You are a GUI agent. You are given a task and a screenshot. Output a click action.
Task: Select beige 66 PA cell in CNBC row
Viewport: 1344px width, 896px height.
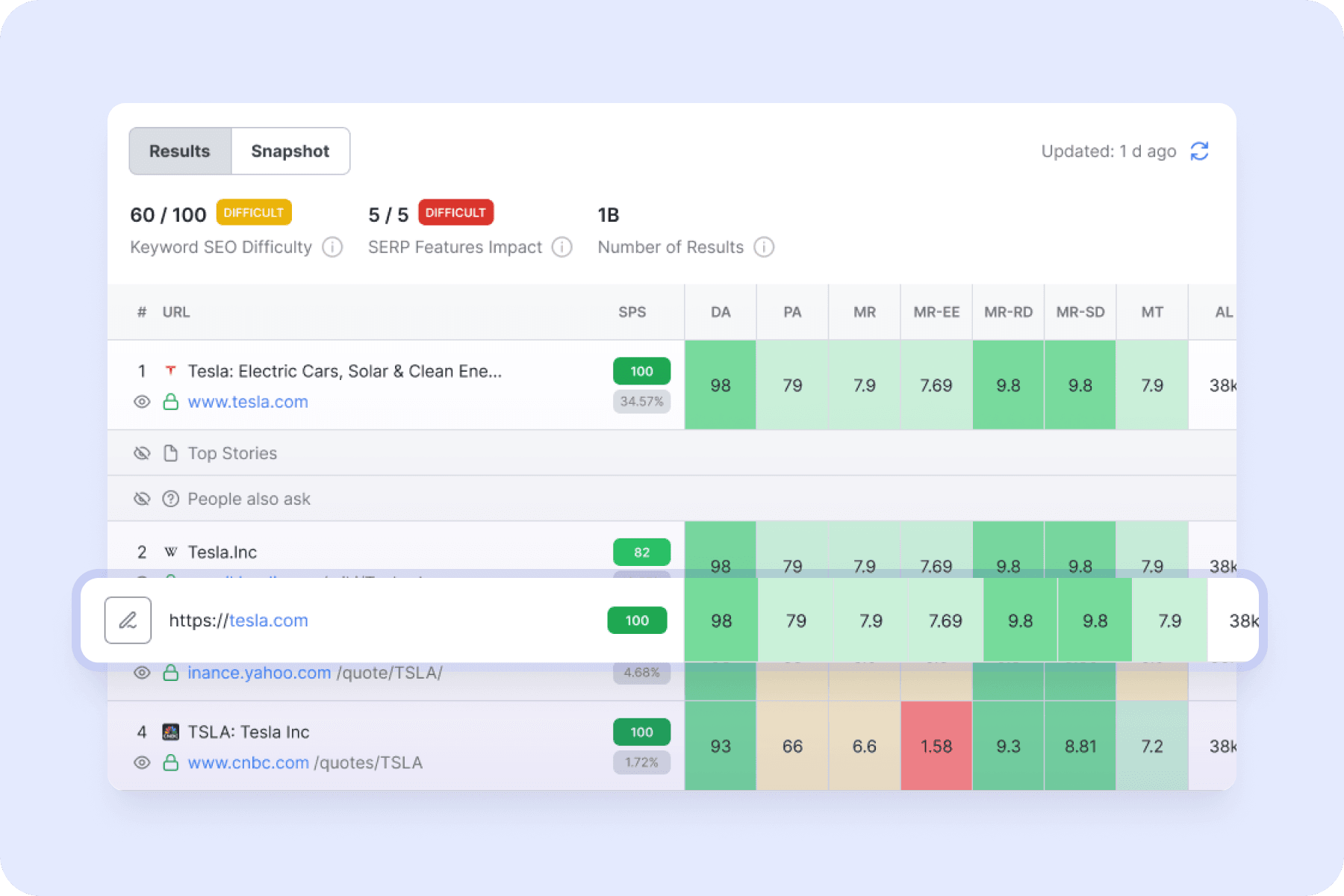pos(792,746)
